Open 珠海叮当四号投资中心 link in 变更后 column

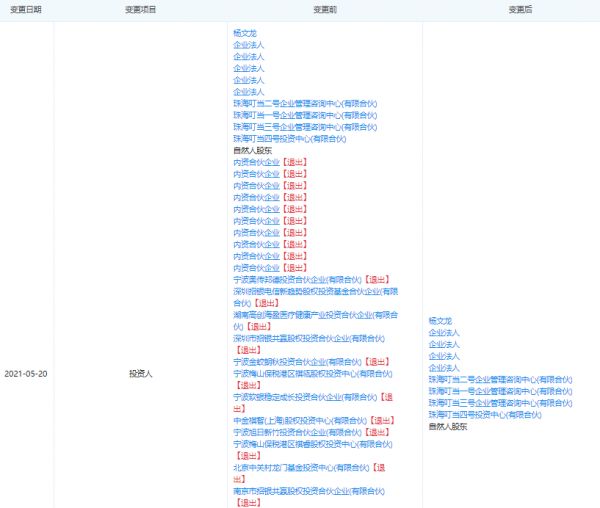tap(488, 414)
